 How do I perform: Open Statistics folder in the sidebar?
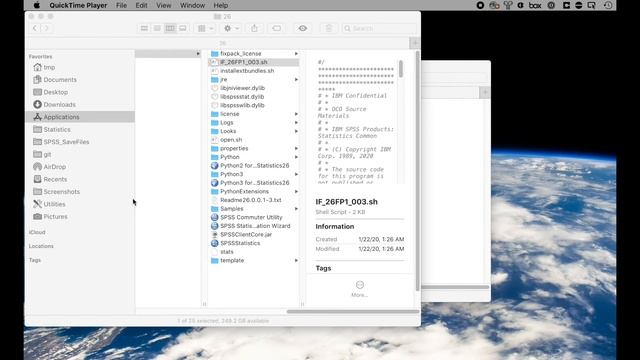click(57, 129)
